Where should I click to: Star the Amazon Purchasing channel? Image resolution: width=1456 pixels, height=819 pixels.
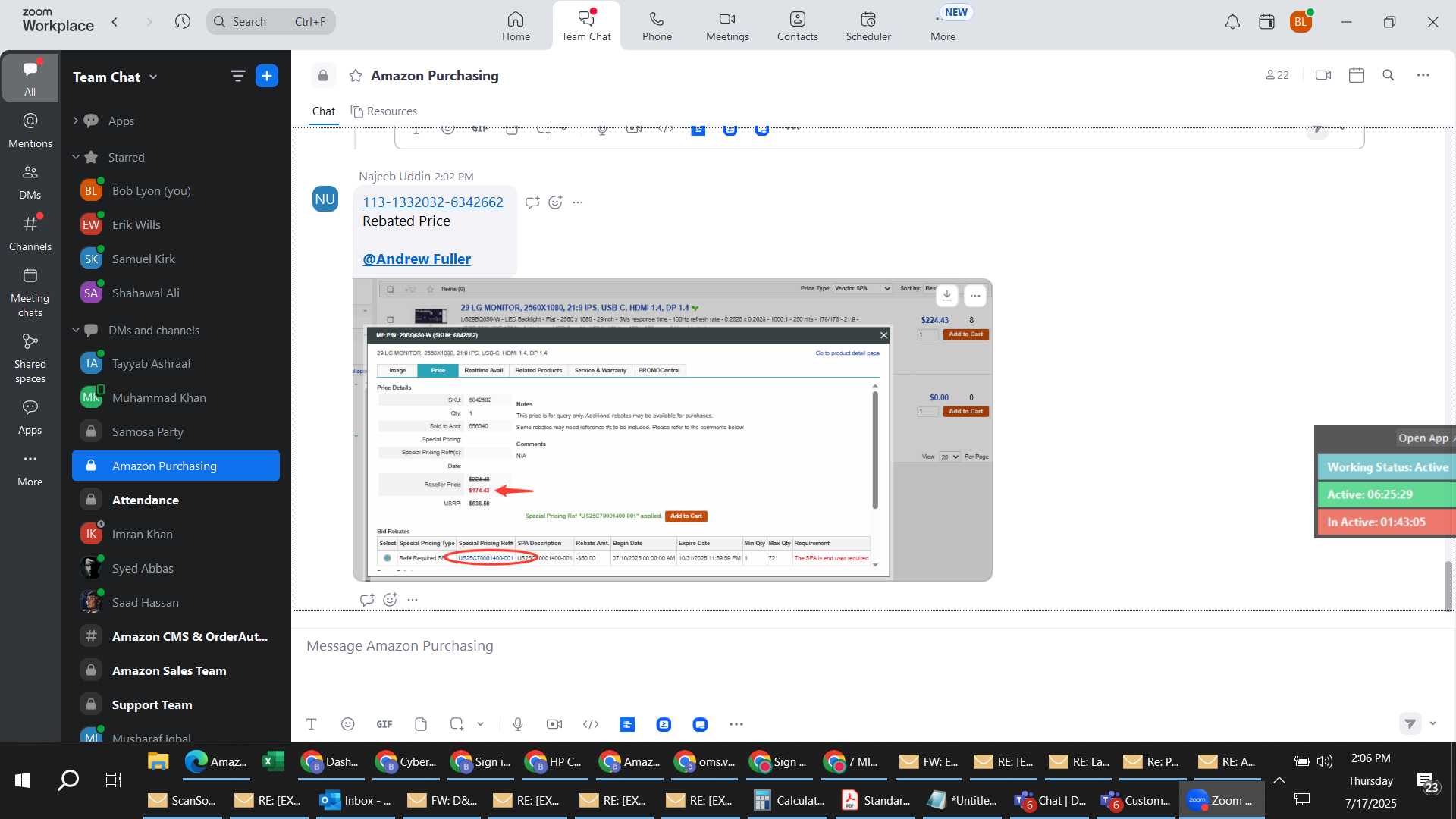[355, 75]
